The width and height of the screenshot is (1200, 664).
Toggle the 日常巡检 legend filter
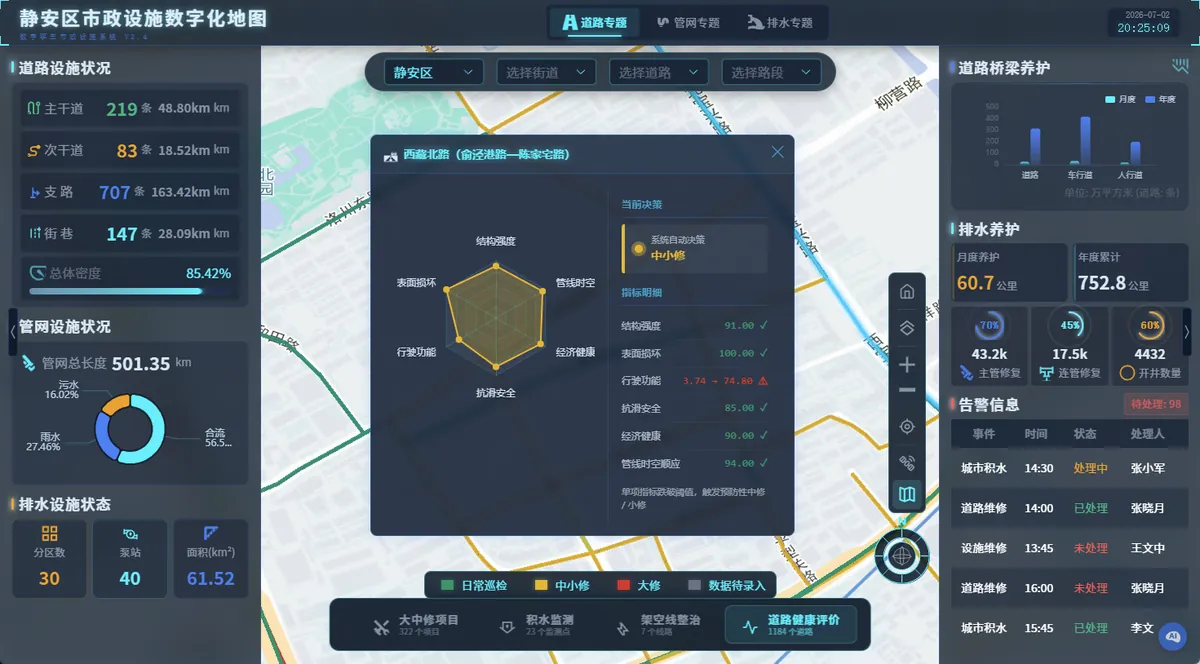click(475, 585)
